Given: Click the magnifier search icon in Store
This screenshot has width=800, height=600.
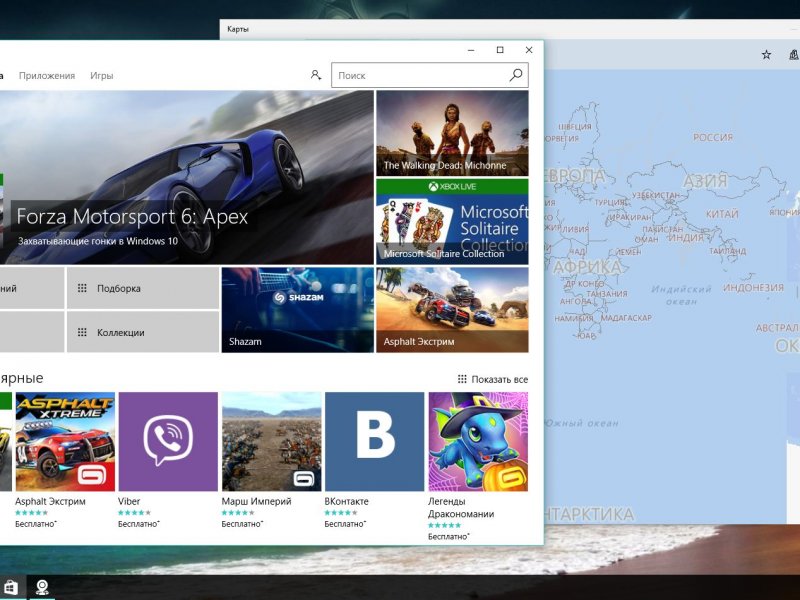Looking at the screenshot, I should tap(516, 76).
